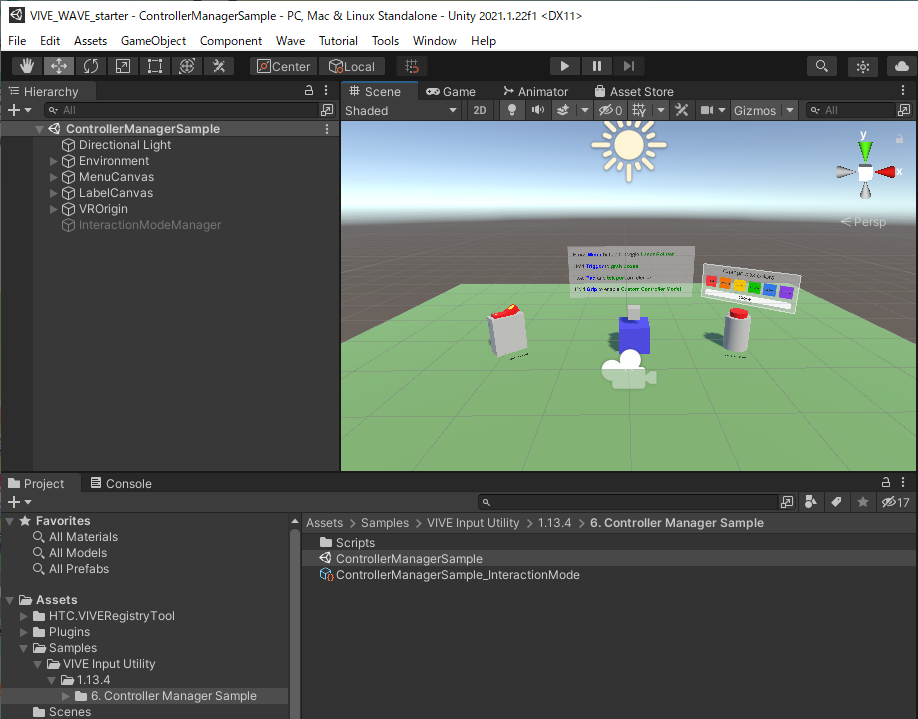Open the custom editor tools wrench icon

tap(219, 66)
